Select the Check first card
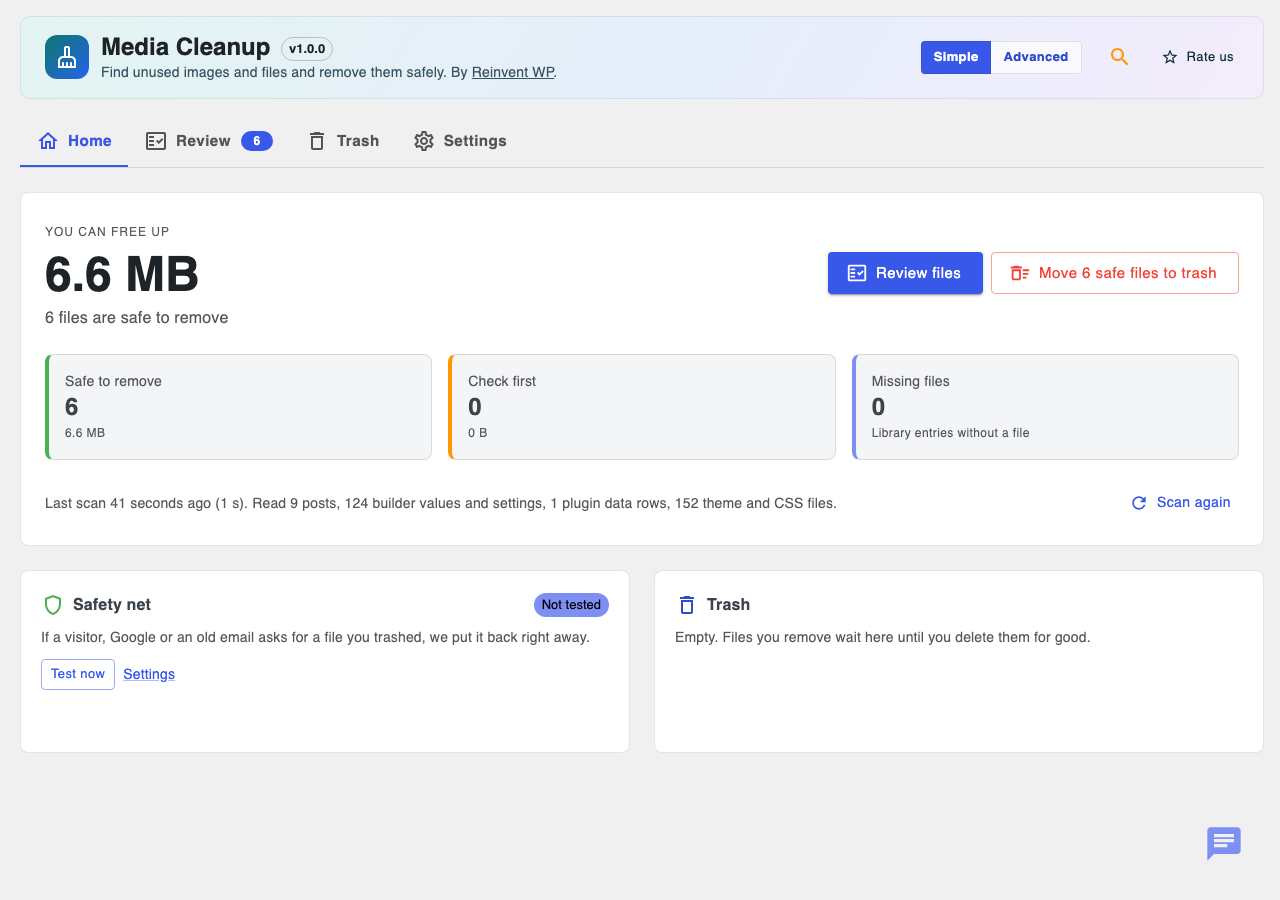Image resolution: width=1280 pixels, height=900 pixels. point(642,407)
